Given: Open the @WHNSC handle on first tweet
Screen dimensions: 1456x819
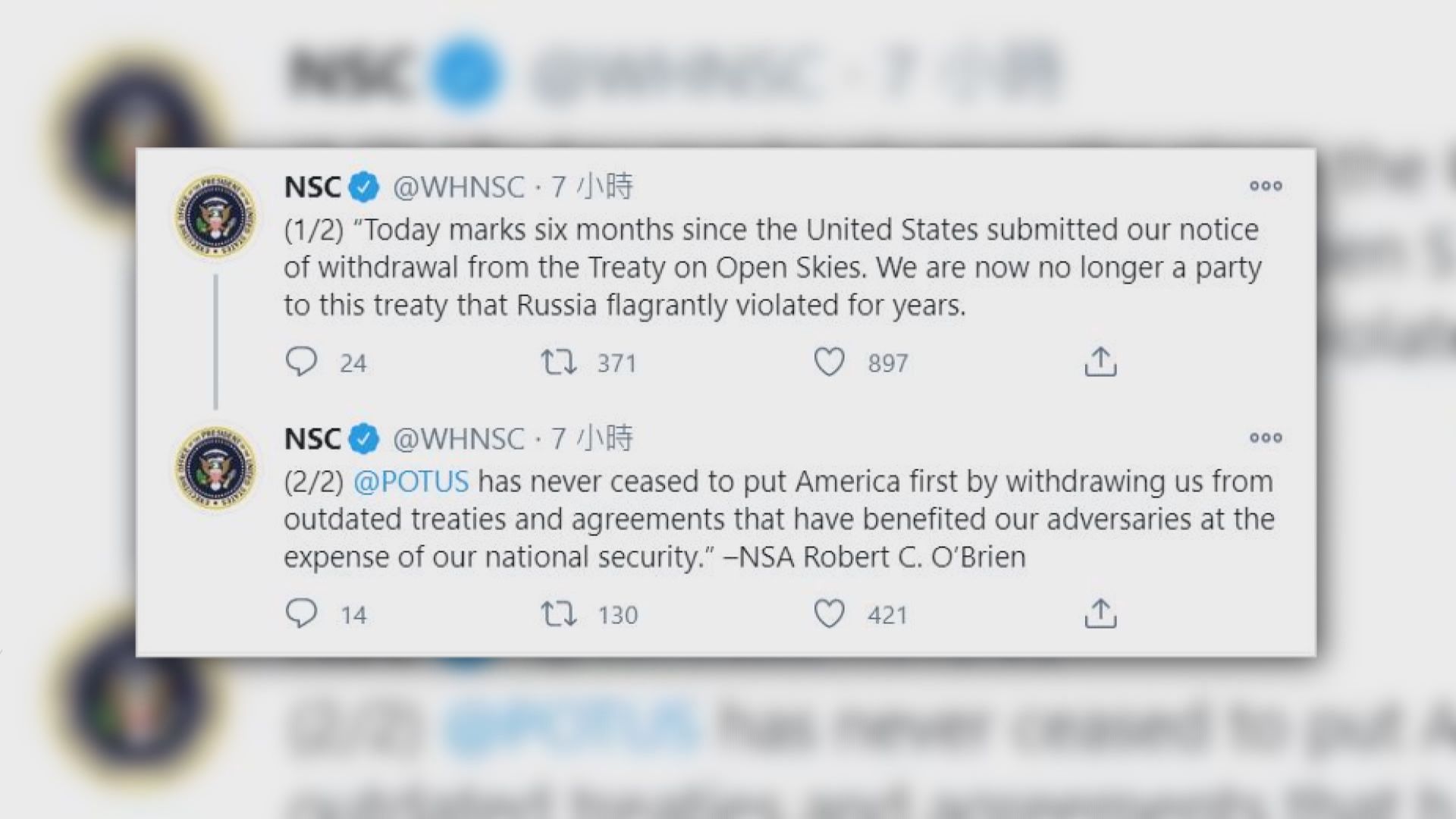Looking at the screenshot, I should pyautogui.click(x=459, y=187).
